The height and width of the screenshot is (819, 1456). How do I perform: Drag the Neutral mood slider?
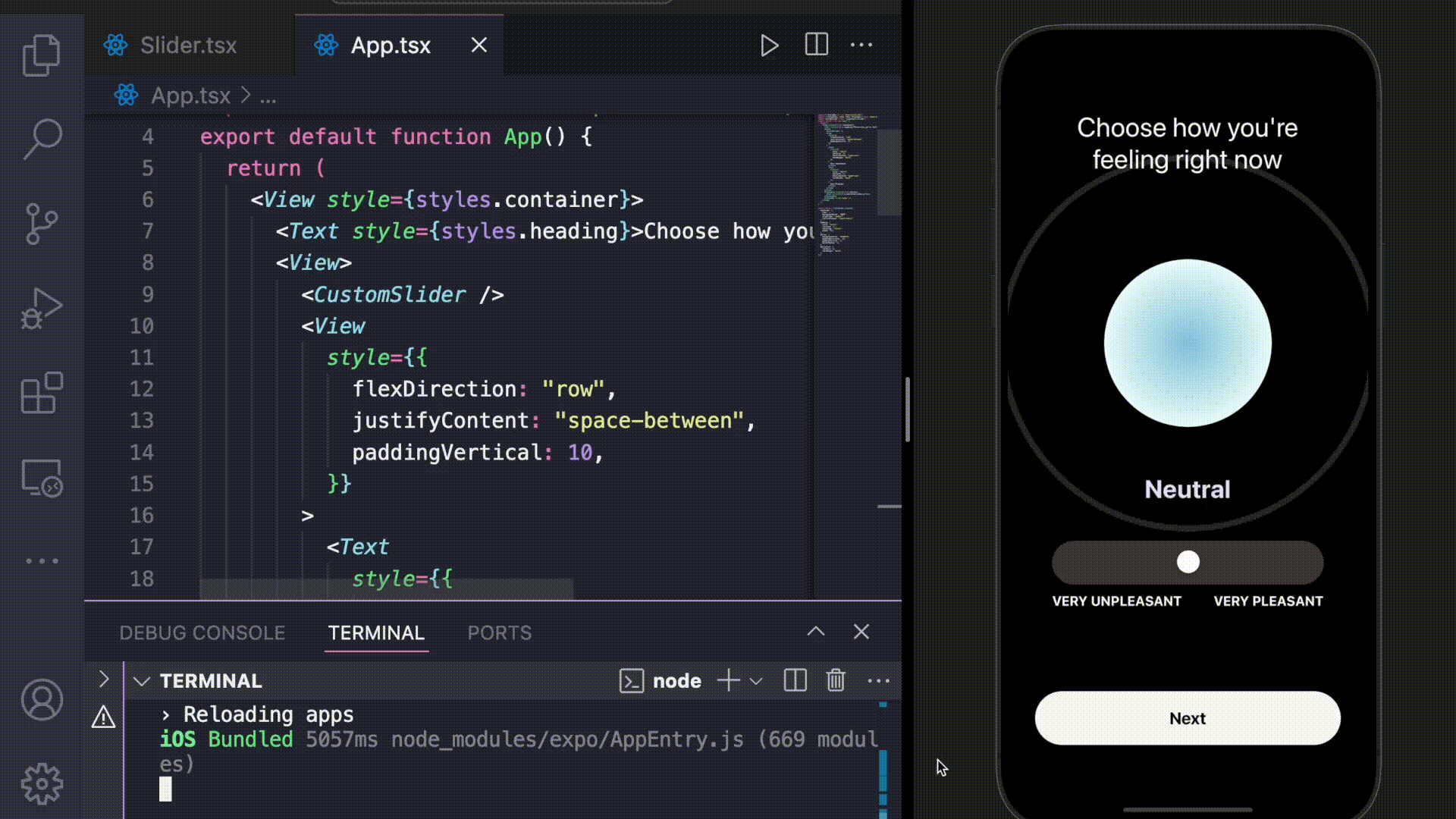tap(1187, 561)
